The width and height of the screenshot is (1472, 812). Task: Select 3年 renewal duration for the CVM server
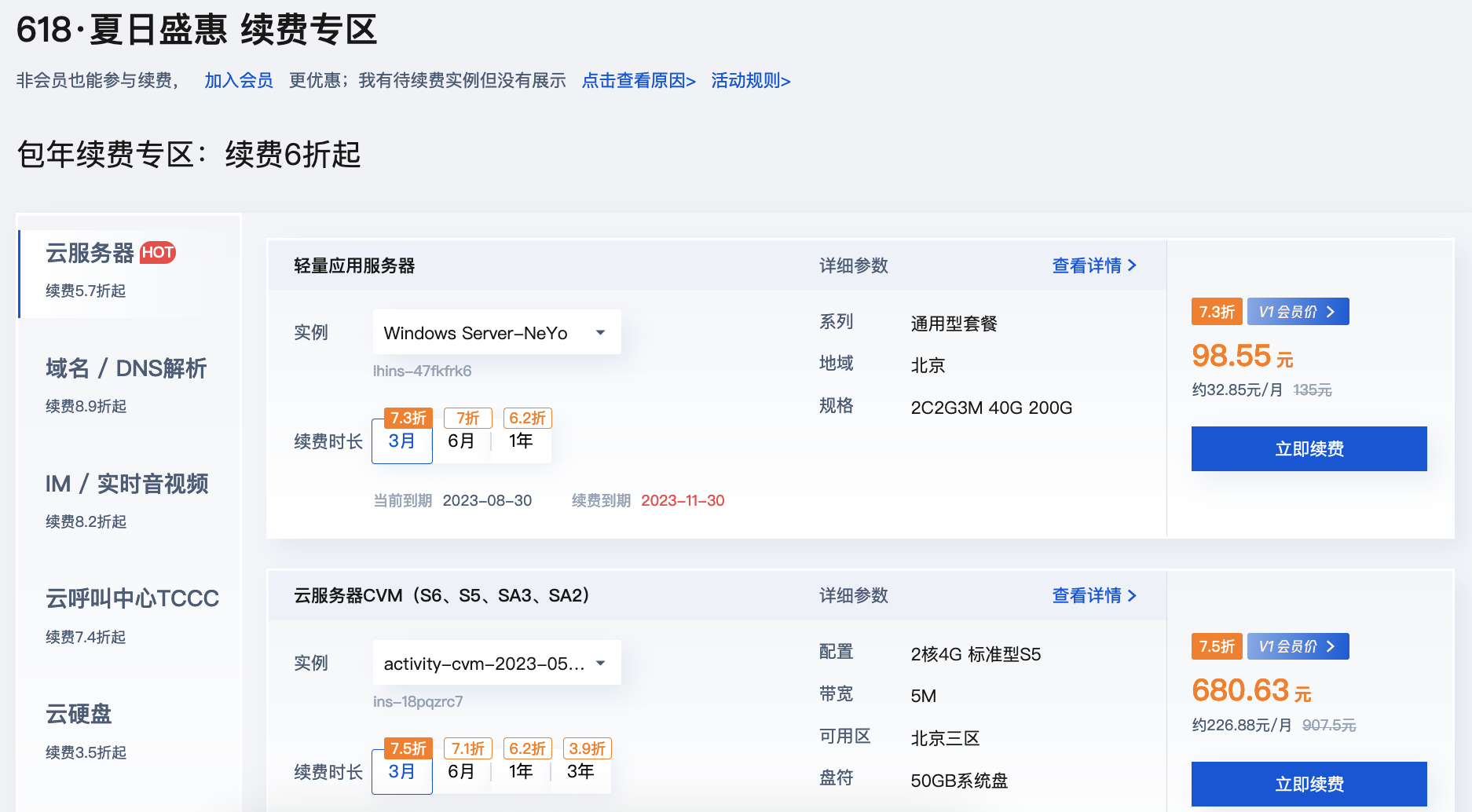tap(580, 772)
